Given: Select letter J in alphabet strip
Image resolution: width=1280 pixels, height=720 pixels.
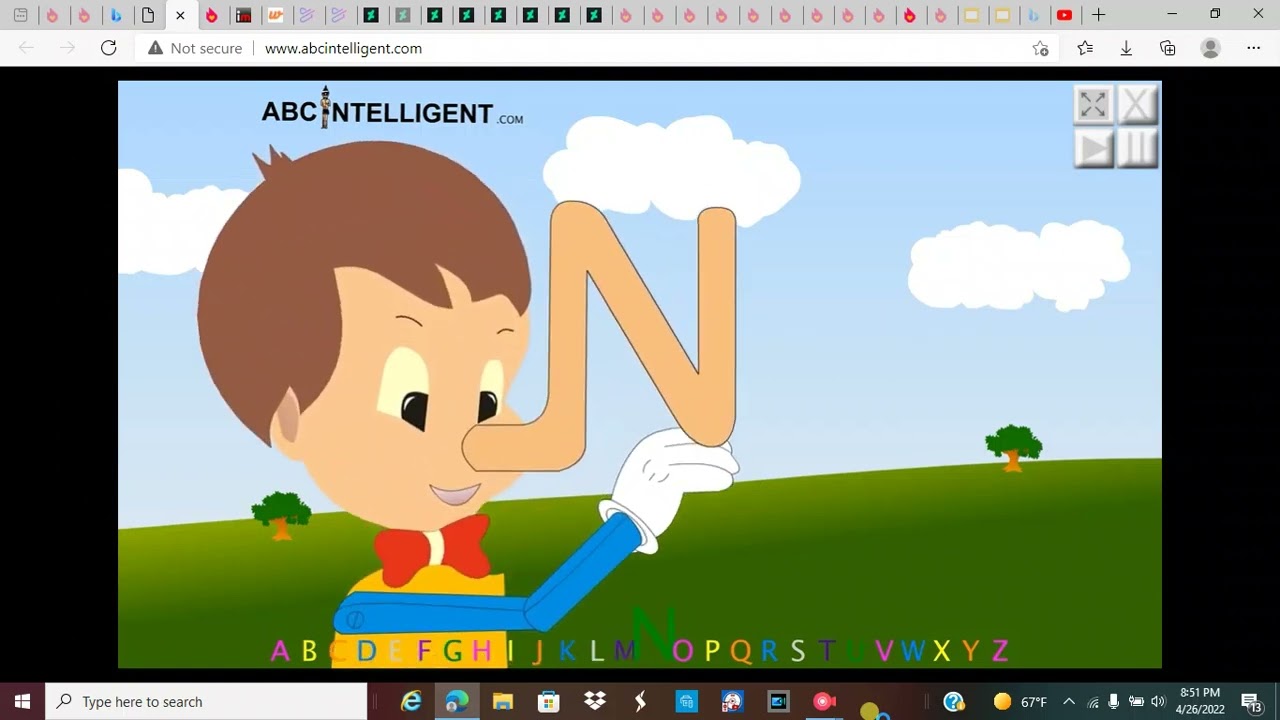Looking at the screenshot, I should pyautogui.click(x=538, y=652).
